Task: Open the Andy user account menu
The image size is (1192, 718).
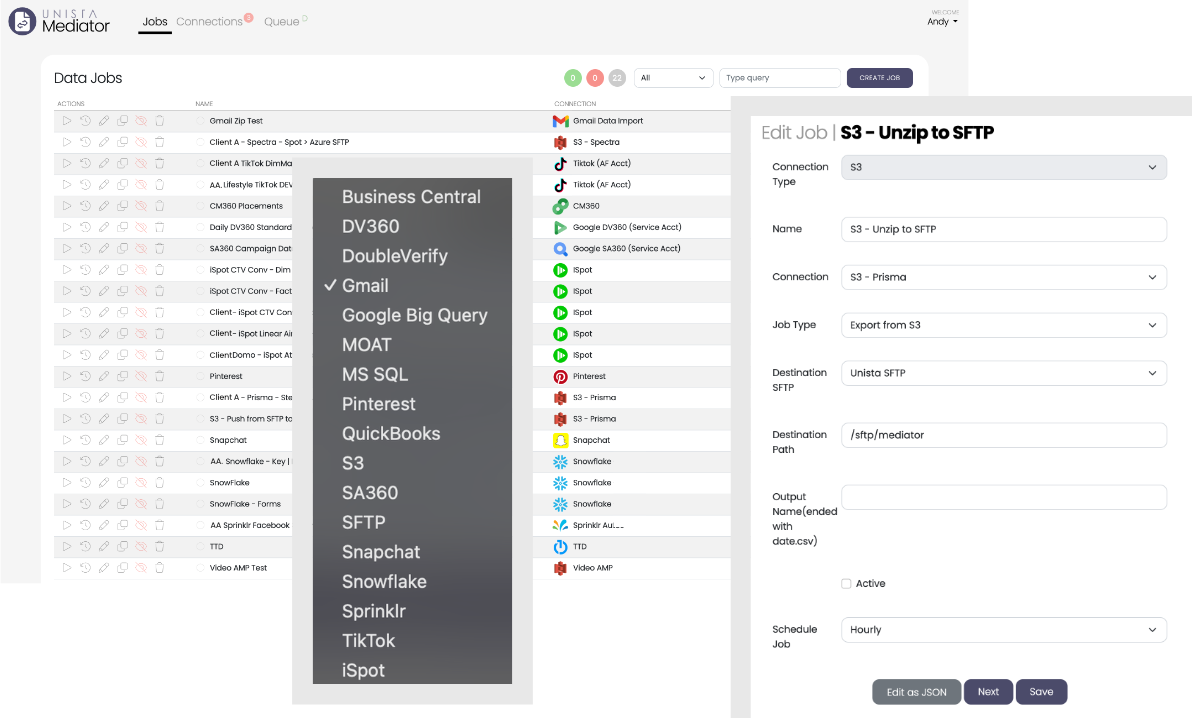Action: click(942, 21)
